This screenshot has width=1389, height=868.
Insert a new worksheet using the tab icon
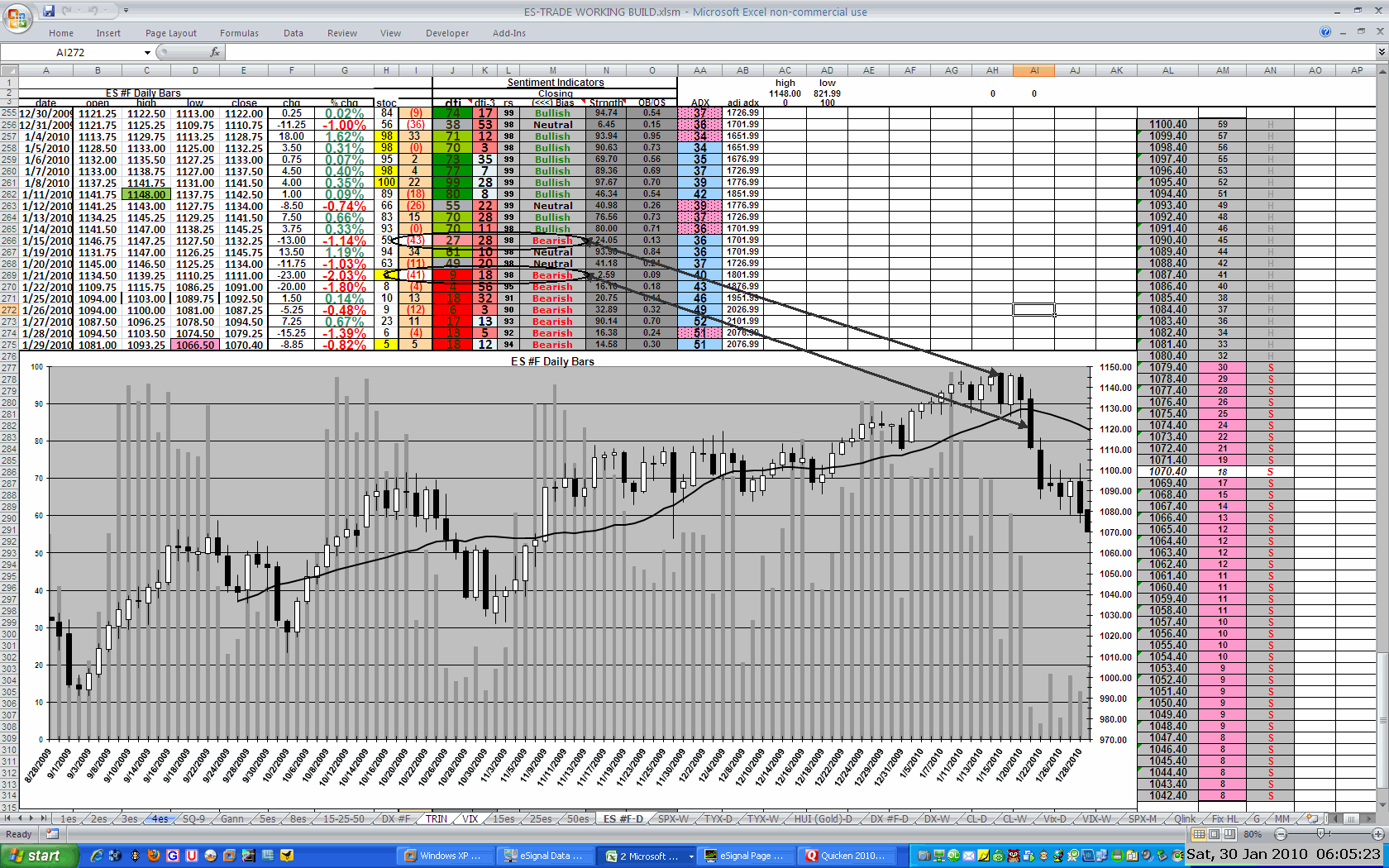point(1312,818)
